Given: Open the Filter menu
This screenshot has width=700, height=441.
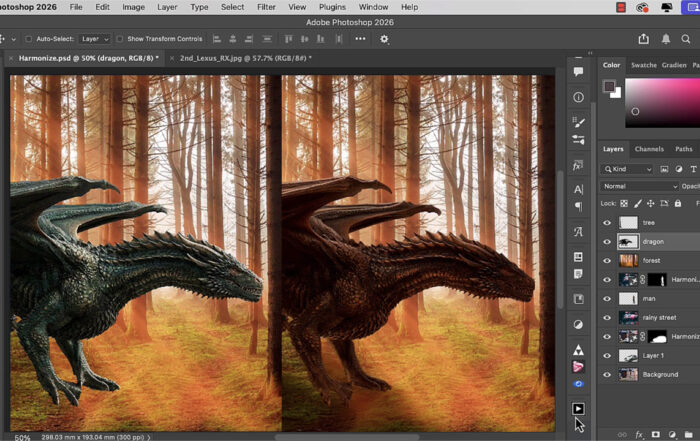Looking at the screenshot, I should coord(266,7).
